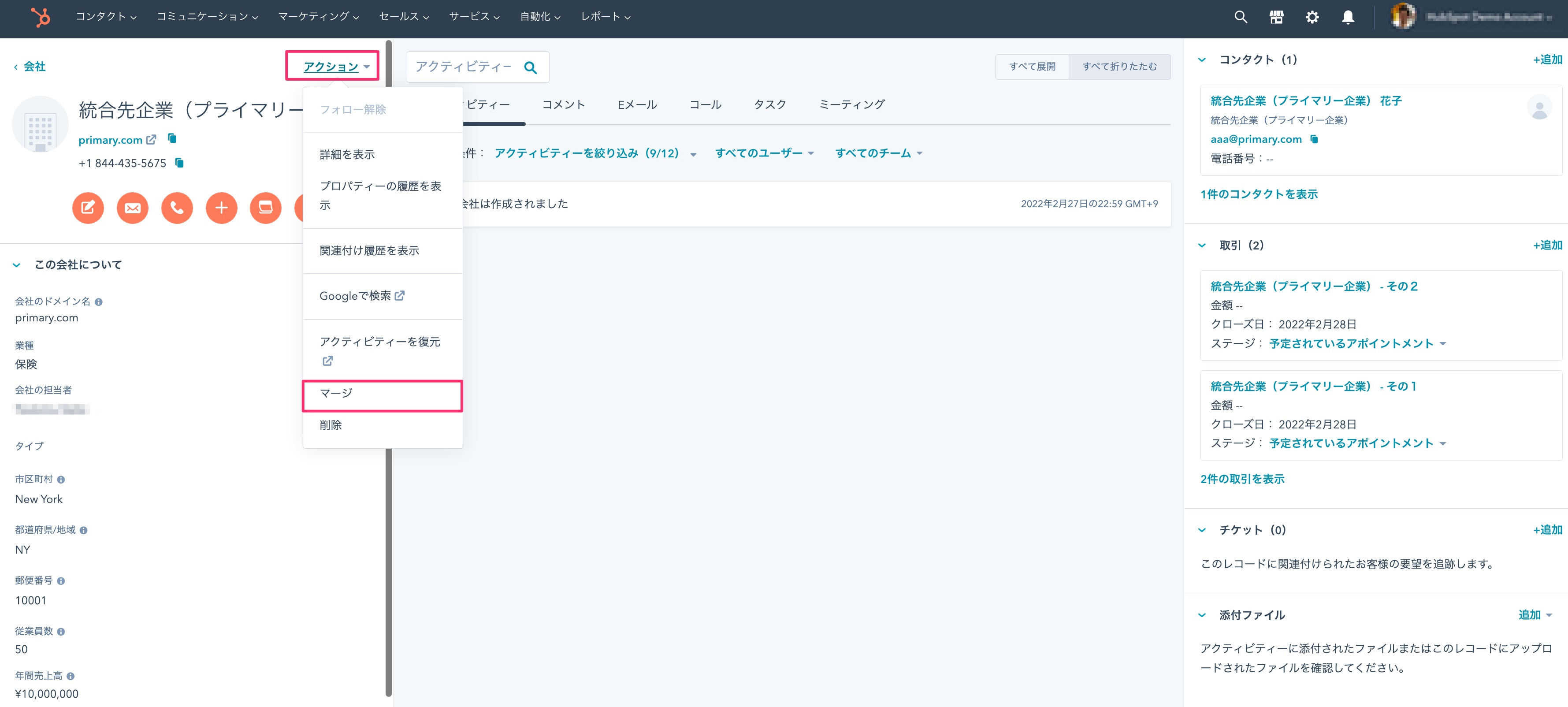Click すべて展開 button
This screenshot has height=707, width=1568.
coord(1032,67)
